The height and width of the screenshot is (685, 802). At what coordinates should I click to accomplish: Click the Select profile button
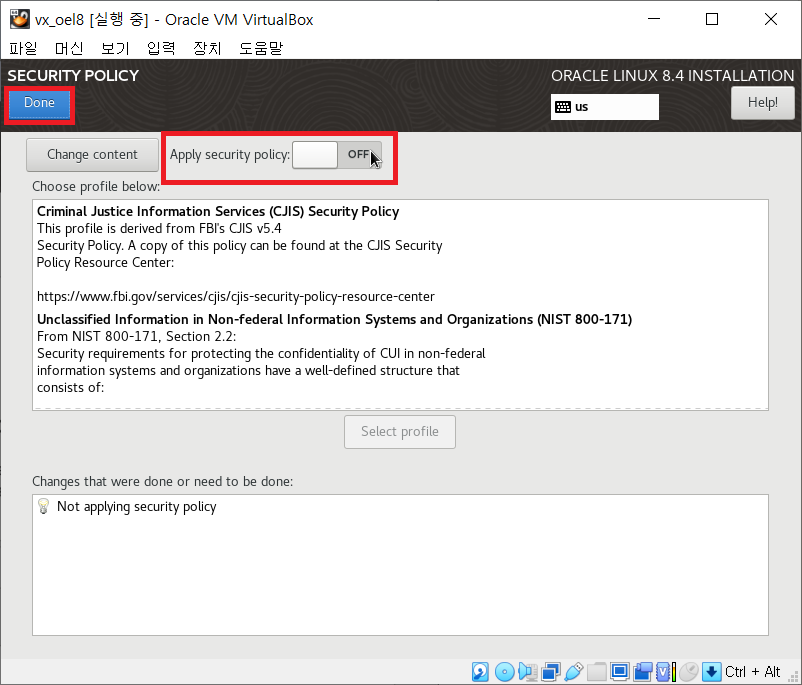point(400,432)
